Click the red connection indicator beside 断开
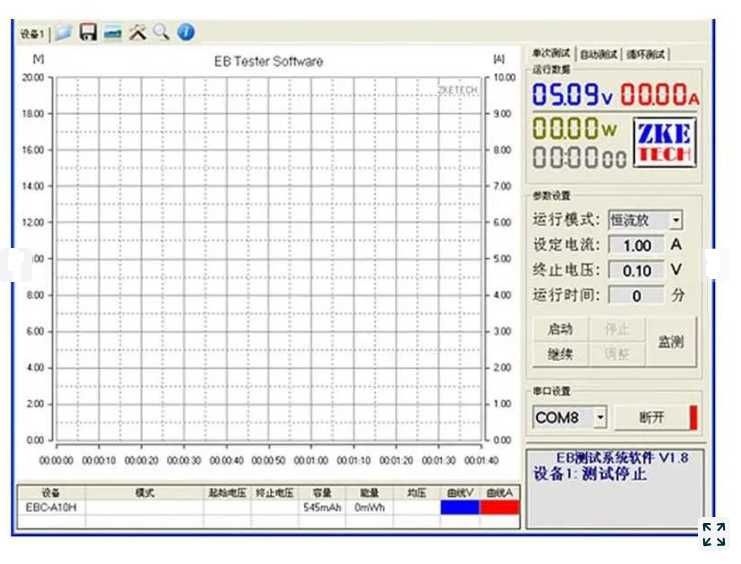This screenshot has height=564, width=741. [693, 417]
